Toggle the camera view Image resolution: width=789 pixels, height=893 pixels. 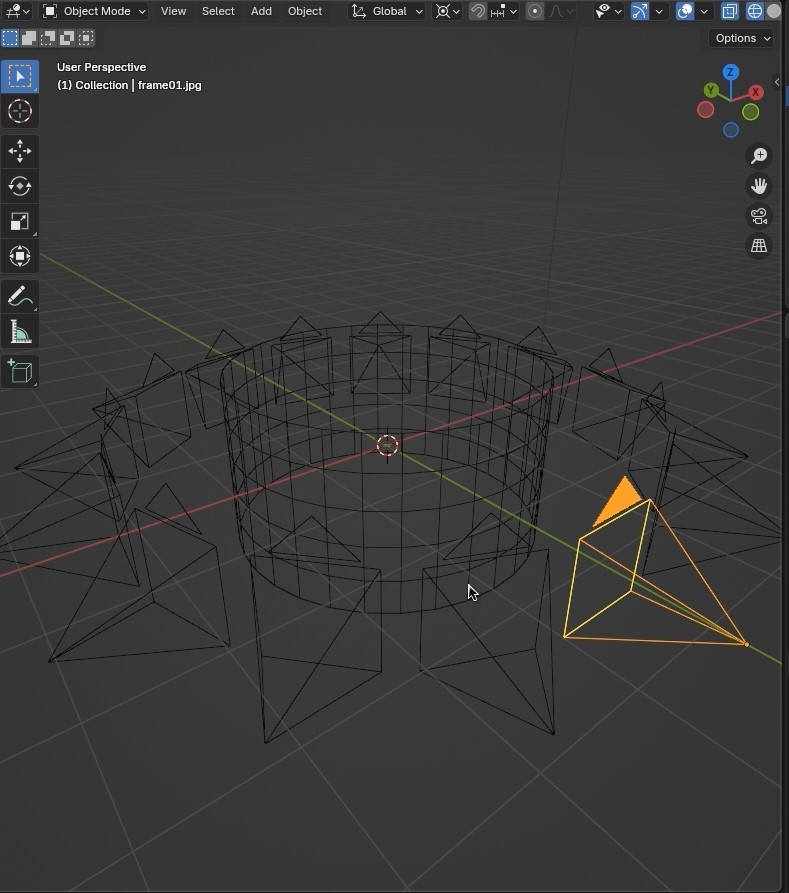tap(759, 216)
